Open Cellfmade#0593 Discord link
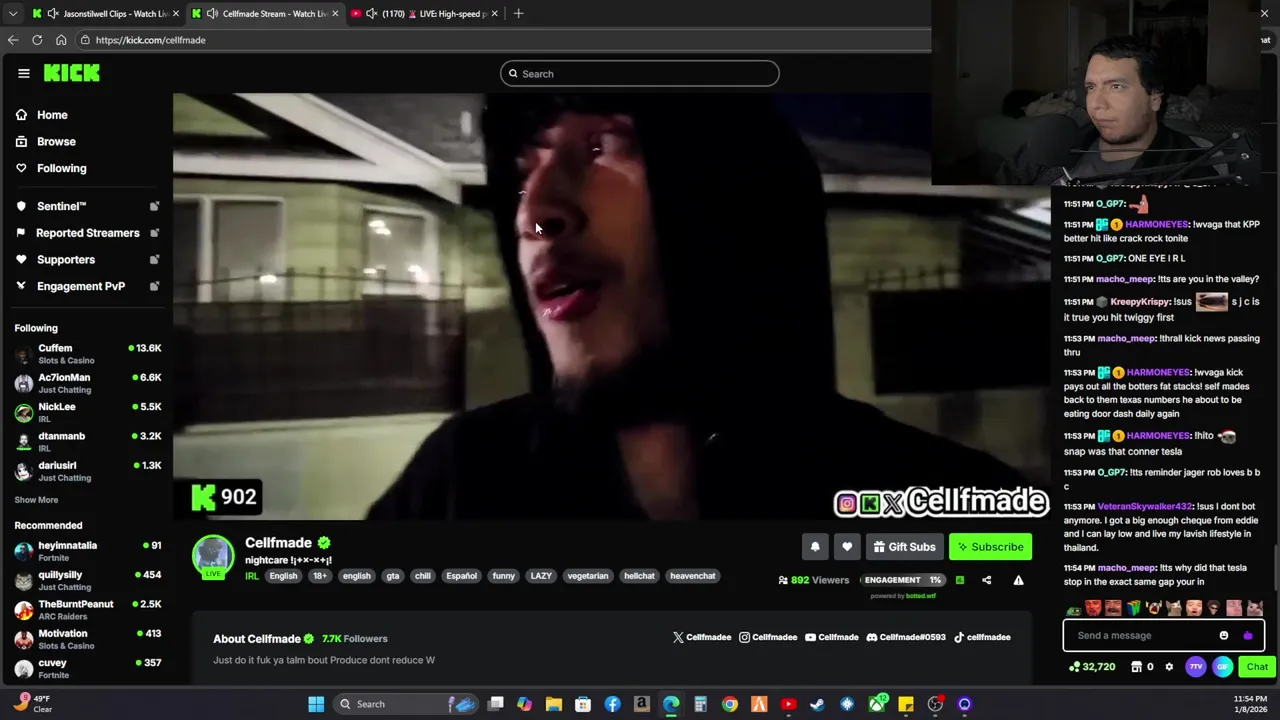The width and height of the screenshot is (1280, 720). tap(906, 637)
